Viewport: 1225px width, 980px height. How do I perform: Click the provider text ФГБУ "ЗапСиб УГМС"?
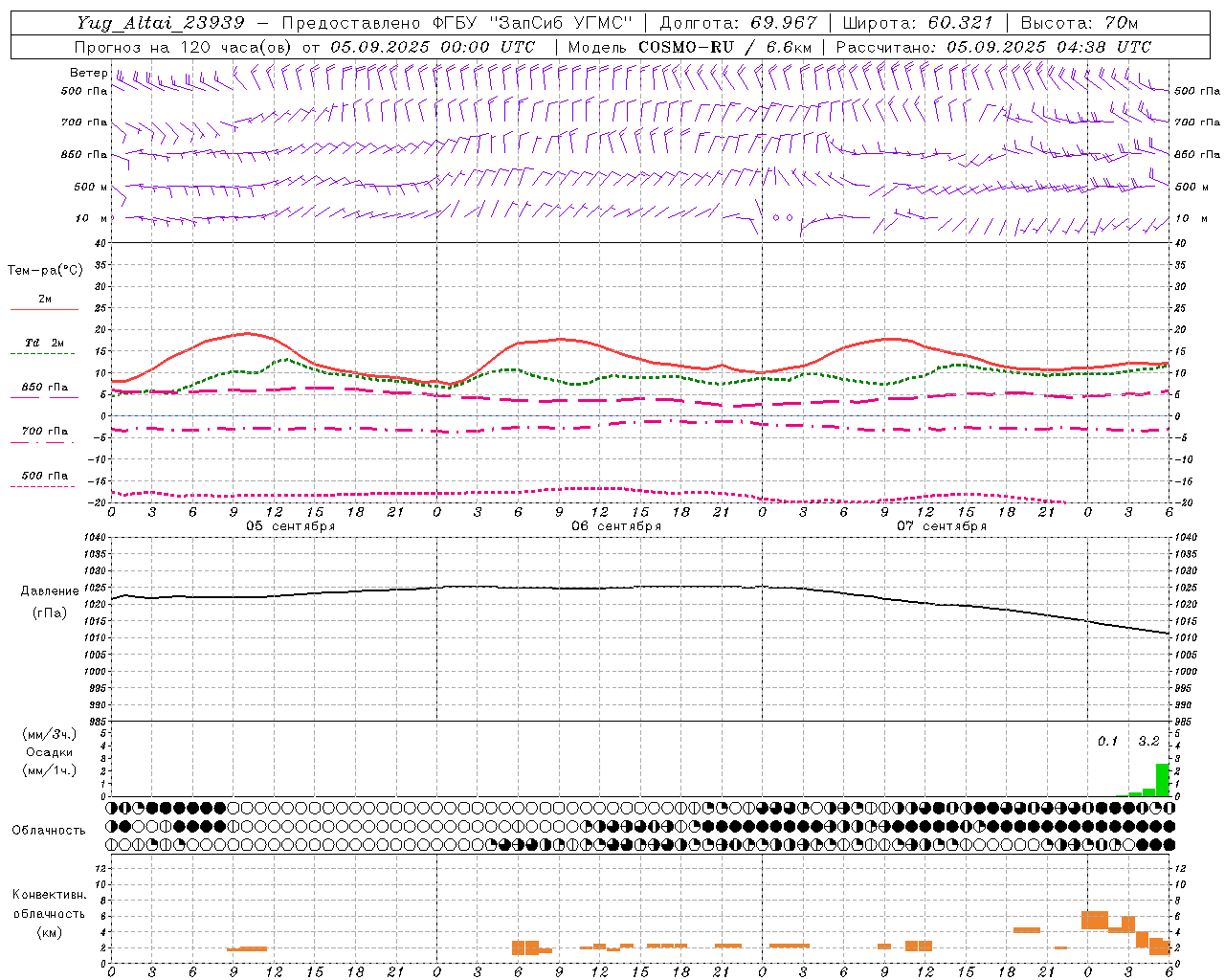pyautogui.click(x=532, y=23)
